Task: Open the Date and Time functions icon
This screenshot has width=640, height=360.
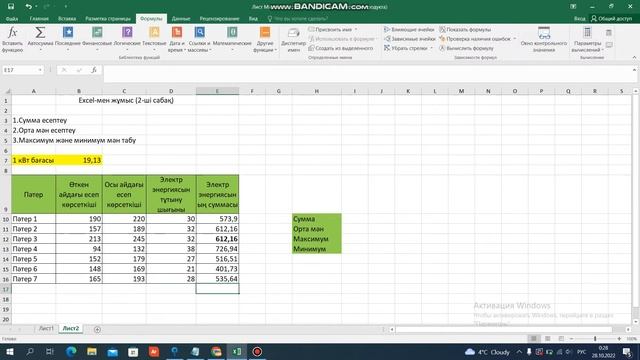Action: point(177,33)
